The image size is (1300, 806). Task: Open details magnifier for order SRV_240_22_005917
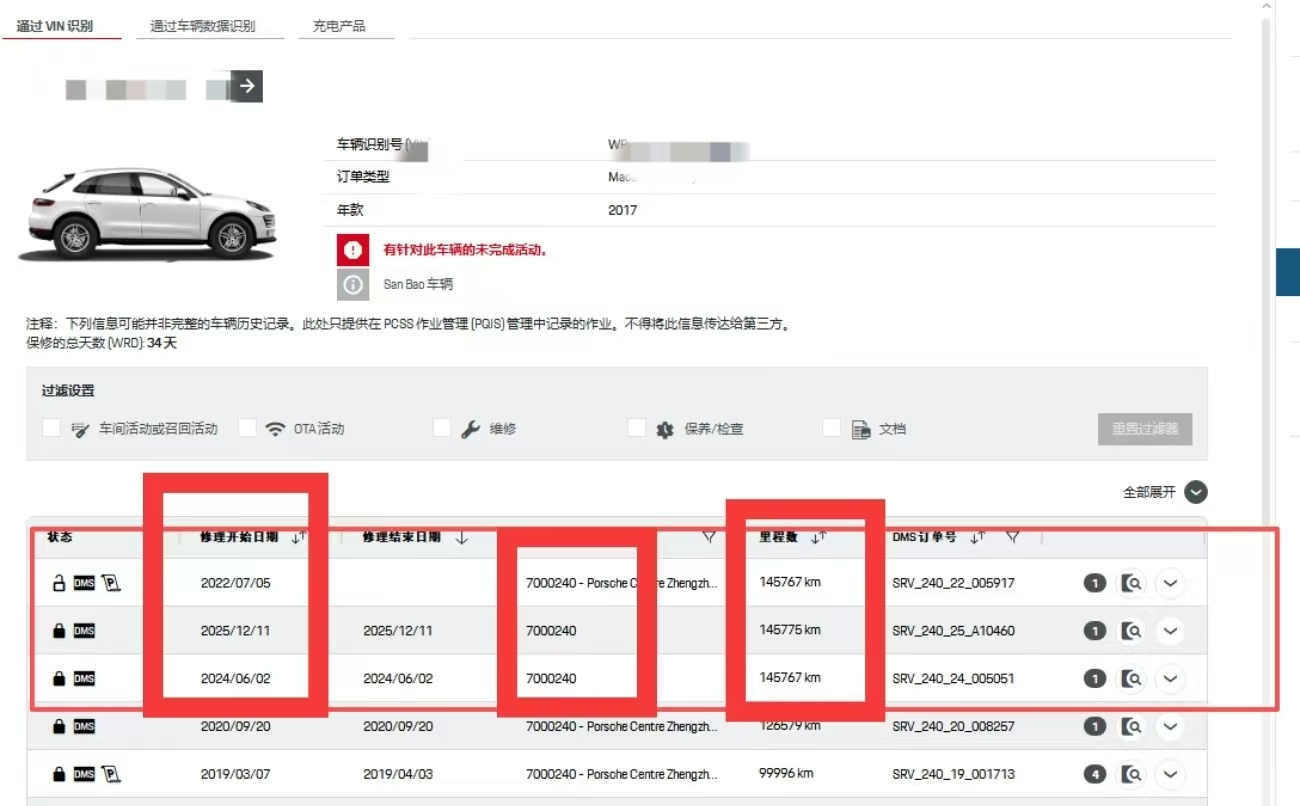1132,583
